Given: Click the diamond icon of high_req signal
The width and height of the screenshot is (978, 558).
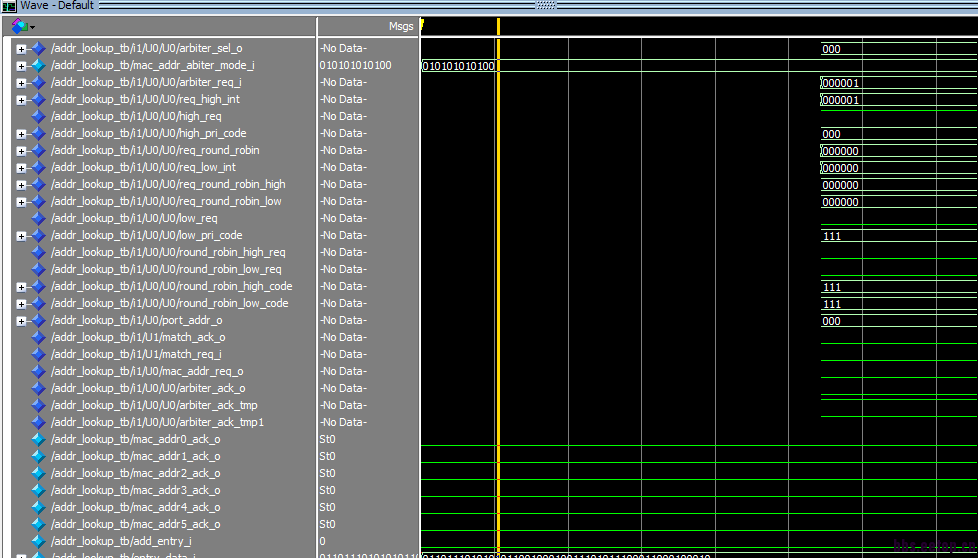Looking at the screenshot, I should [39, 116].
